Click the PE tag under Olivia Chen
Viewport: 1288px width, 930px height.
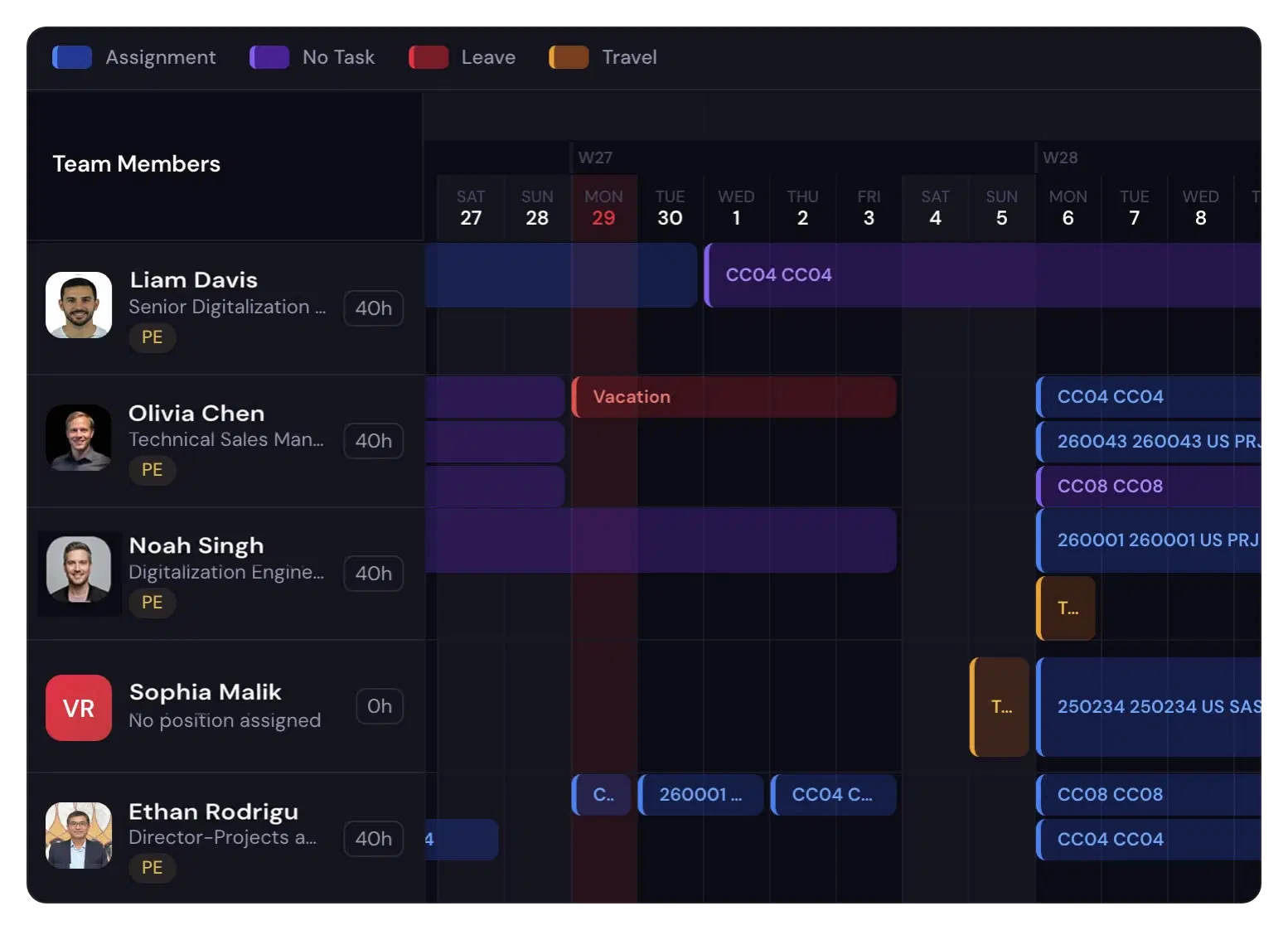pyautogui.click(x=153, y=470)
